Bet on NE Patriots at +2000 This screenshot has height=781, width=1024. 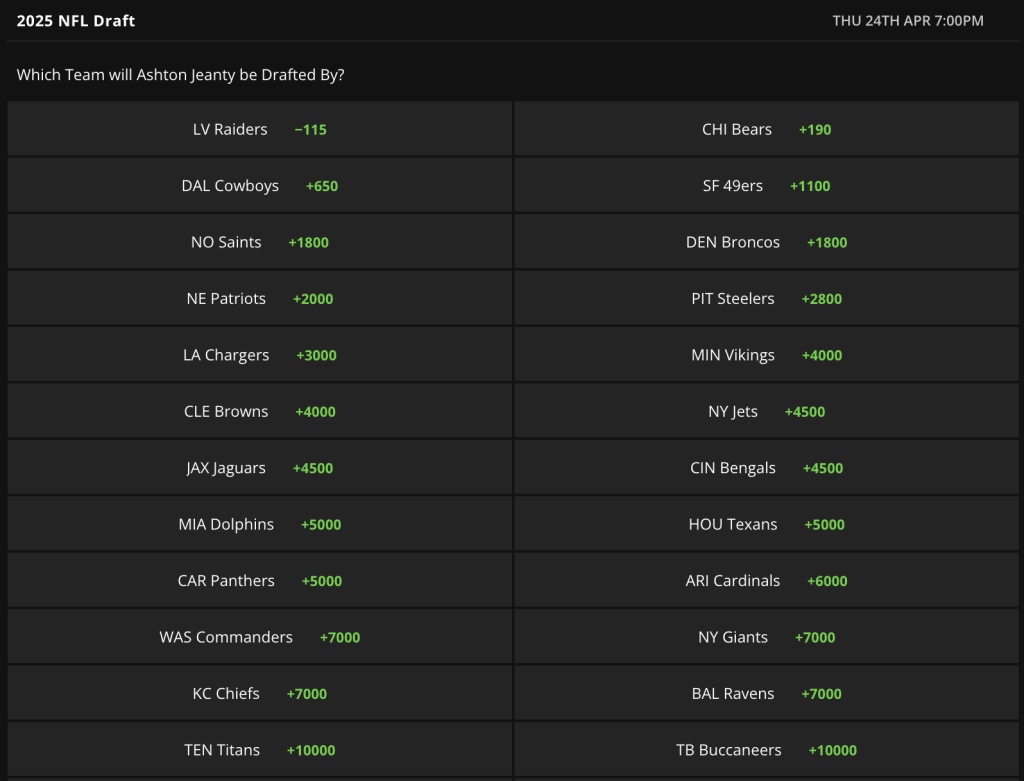[258, 298]
